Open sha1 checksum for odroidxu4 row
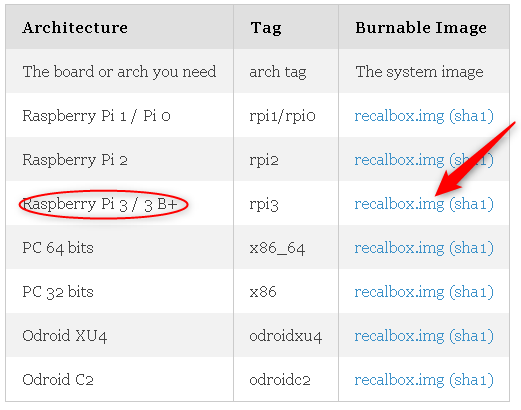The height and width of the screenshot is (410, 521). pyautogui.click(x=471, y=336)
